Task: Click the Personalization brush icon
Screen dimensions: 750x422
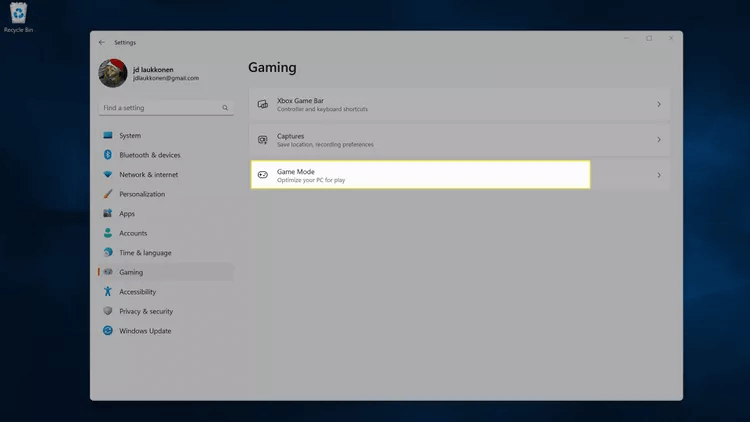Action: [108, 194]
